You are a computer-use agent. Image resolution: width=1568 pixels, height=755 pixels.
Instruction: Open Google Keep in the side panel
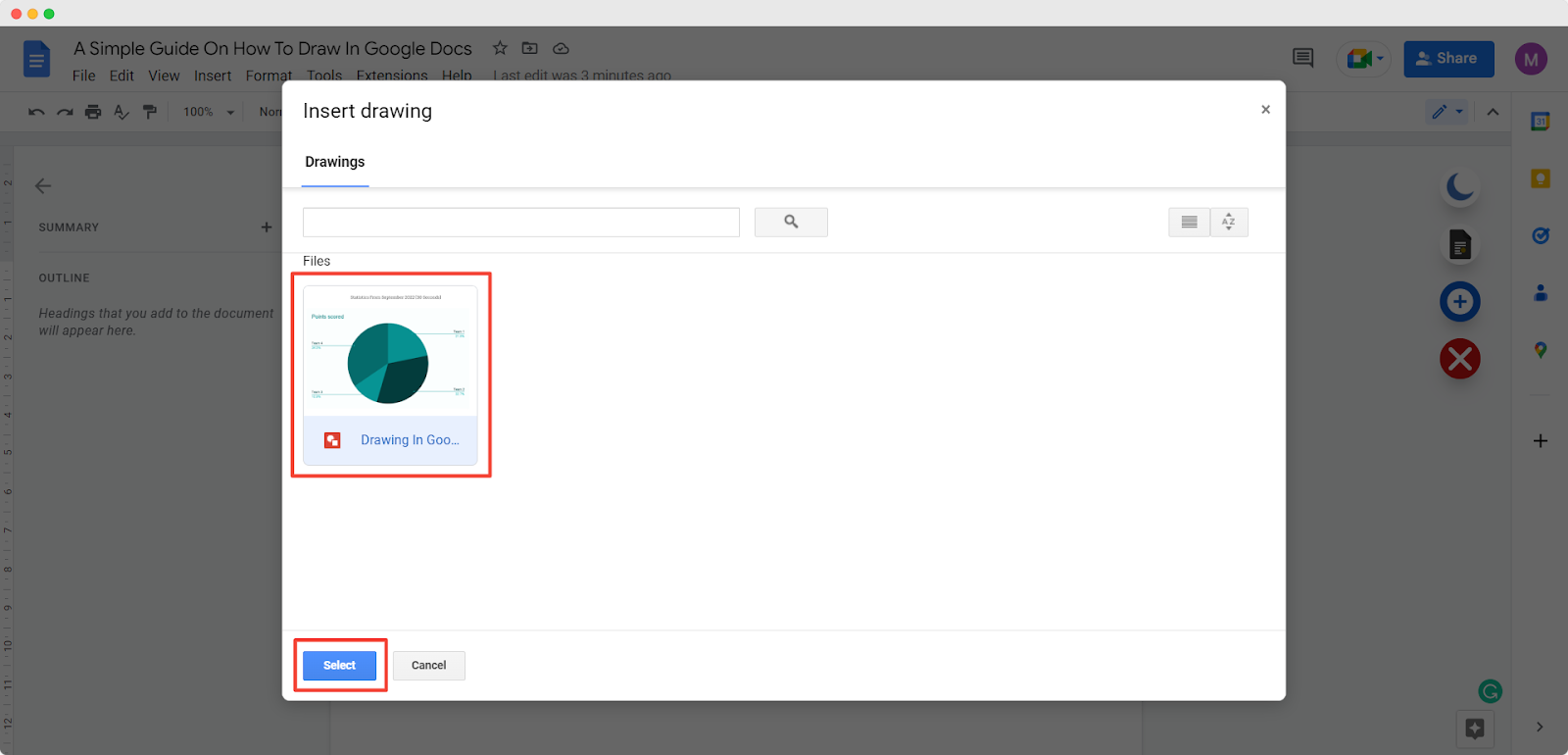click(1541, 178)
